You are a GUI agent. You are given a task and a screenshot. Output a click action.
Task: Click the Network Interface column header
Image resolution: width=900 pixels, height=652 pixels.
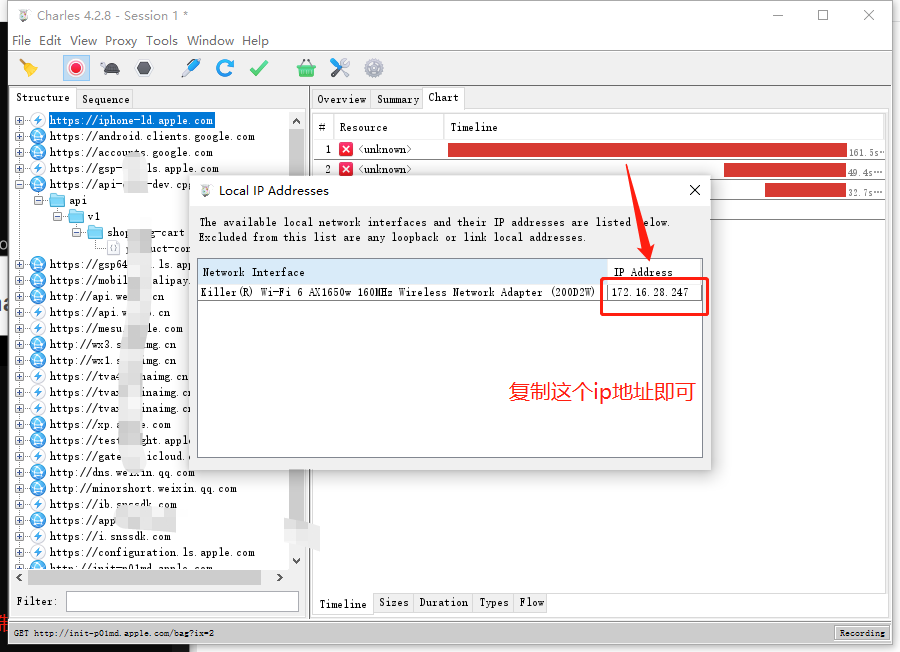pos(403,272)
